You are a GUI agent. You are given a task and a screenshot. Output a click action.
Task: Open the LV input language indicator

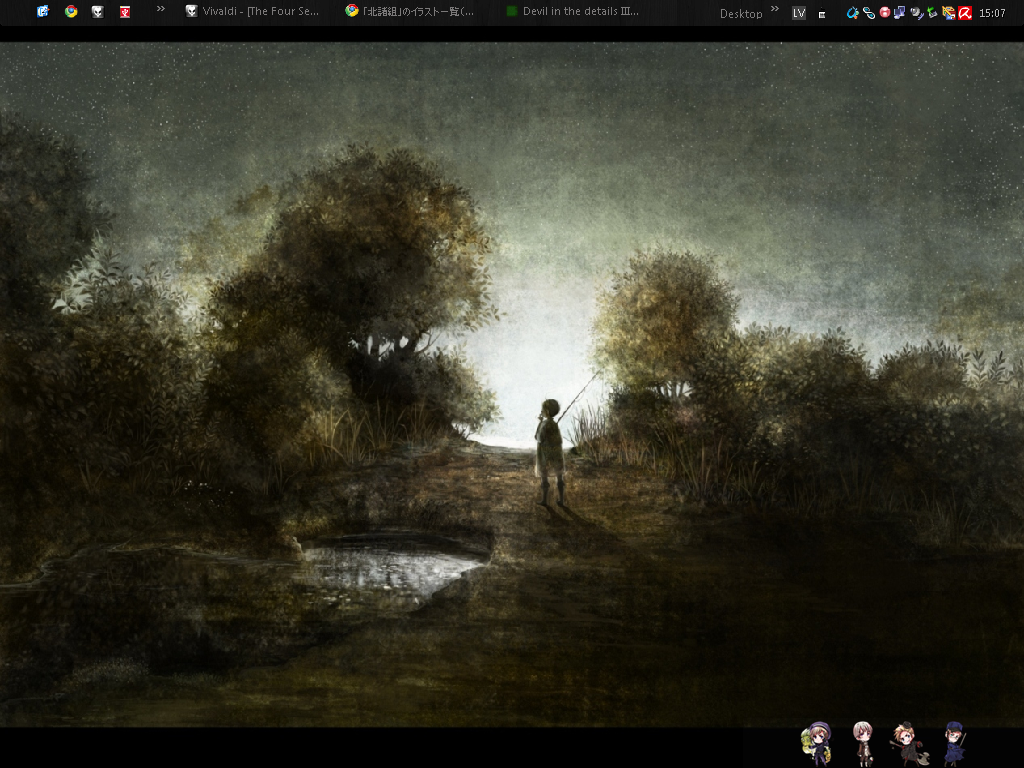(x=799, y=13)
